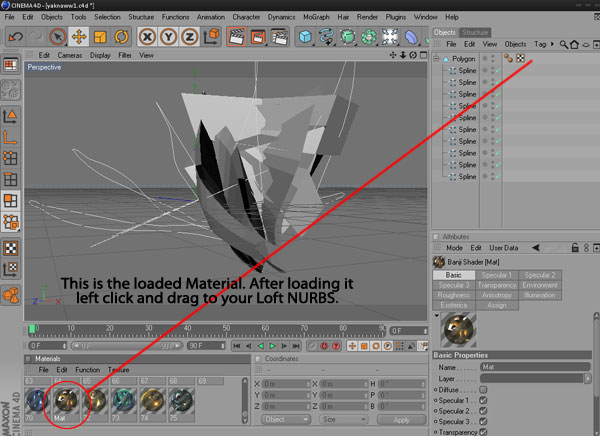Toggle Y axis lock

tap(168, 37)
